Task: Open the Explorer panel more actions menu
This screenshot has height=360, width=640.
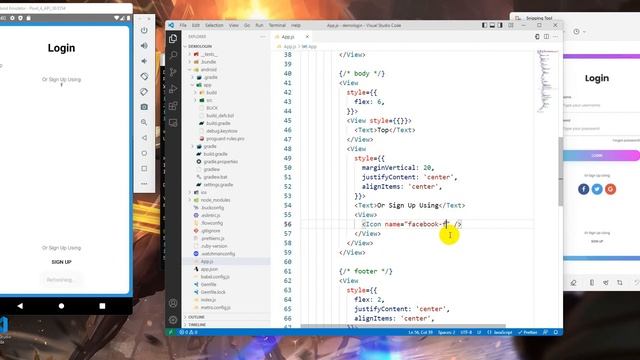Action: pos(262,36)
